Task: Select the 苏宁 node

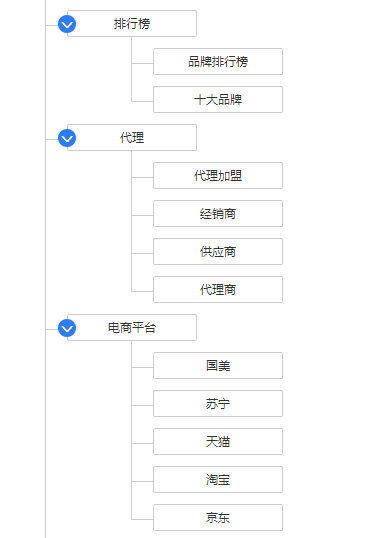Action: point(218,404)
